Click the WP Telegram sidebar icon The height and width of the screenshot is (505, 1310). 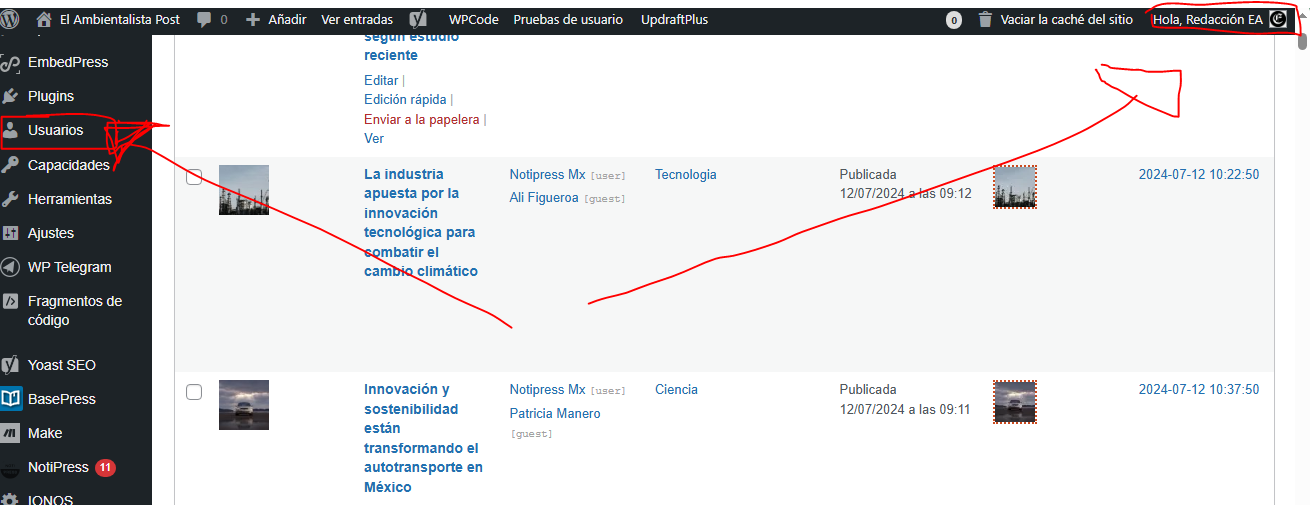pyautogui.click(x=11, y=267)
